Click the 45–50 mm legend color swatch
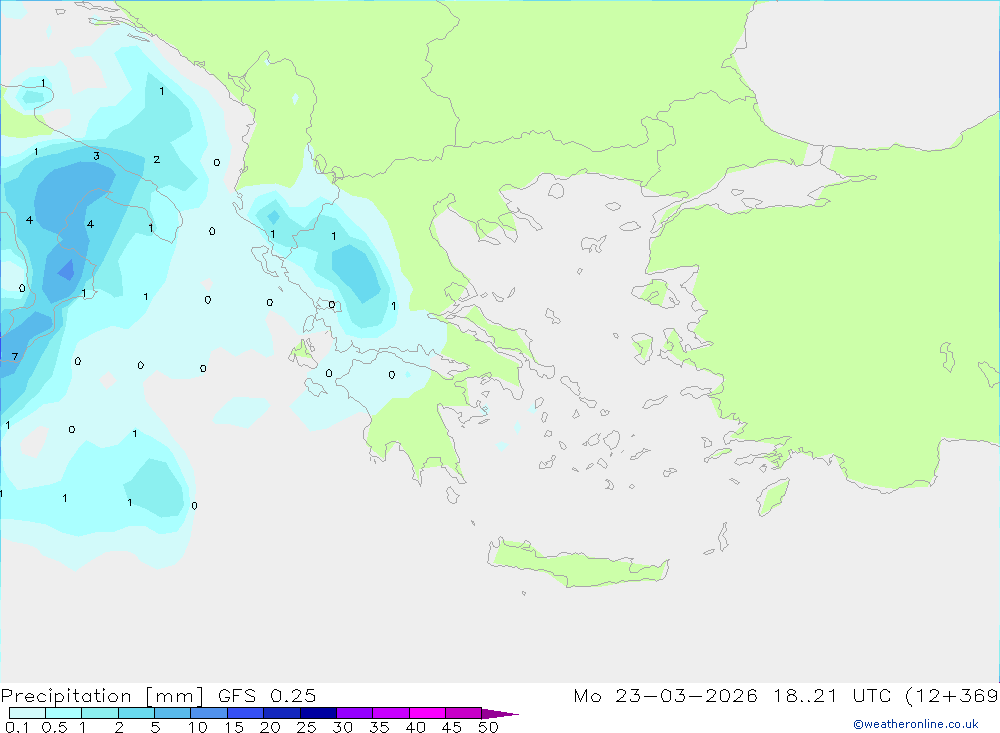Image resolution: width=1000 pixels, height=733 pixels. [464, 713]
